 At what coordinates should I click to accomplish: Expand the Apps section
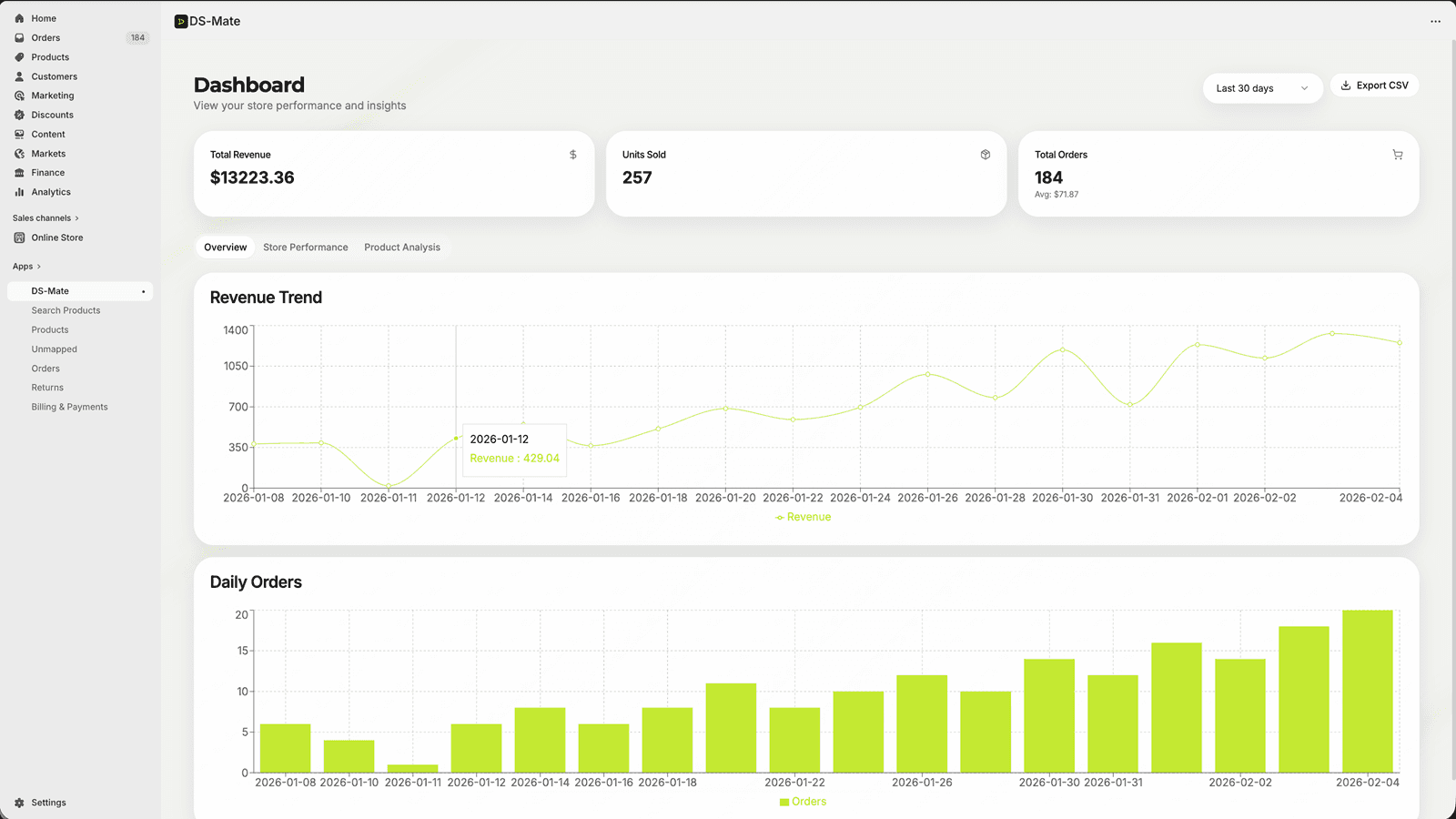pyautogui.click(x=26, y=267)
